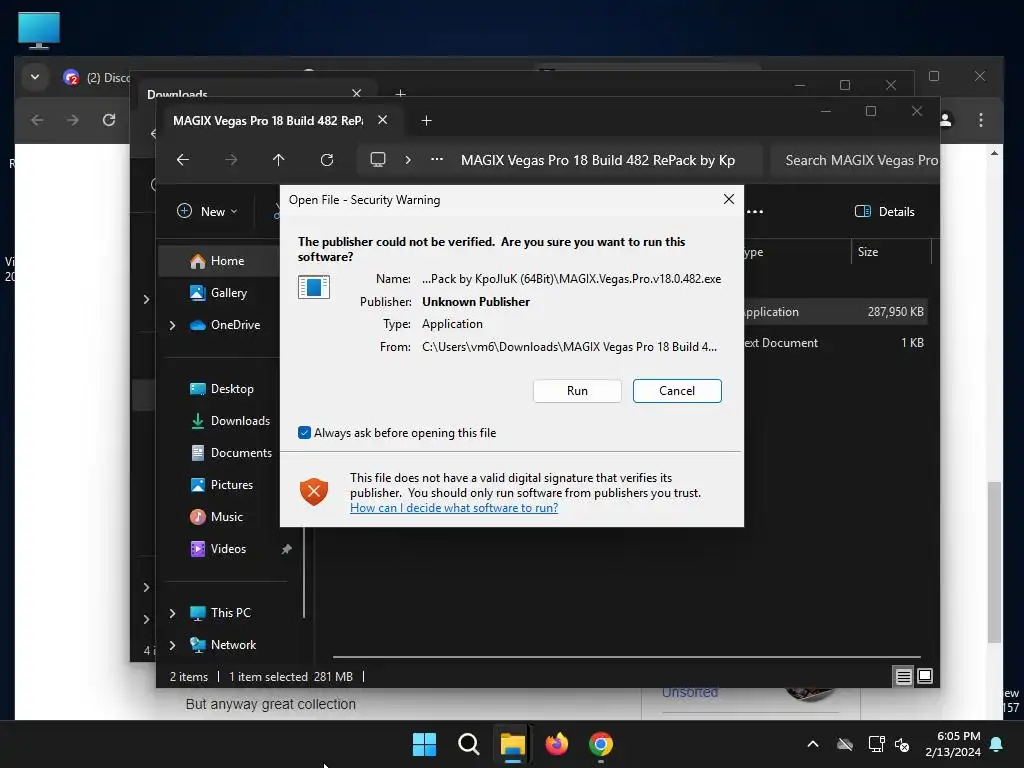Screen dimensions: 1024x768
Task: Click Google Chrome on the taskbar
Action: click(601, 744)
